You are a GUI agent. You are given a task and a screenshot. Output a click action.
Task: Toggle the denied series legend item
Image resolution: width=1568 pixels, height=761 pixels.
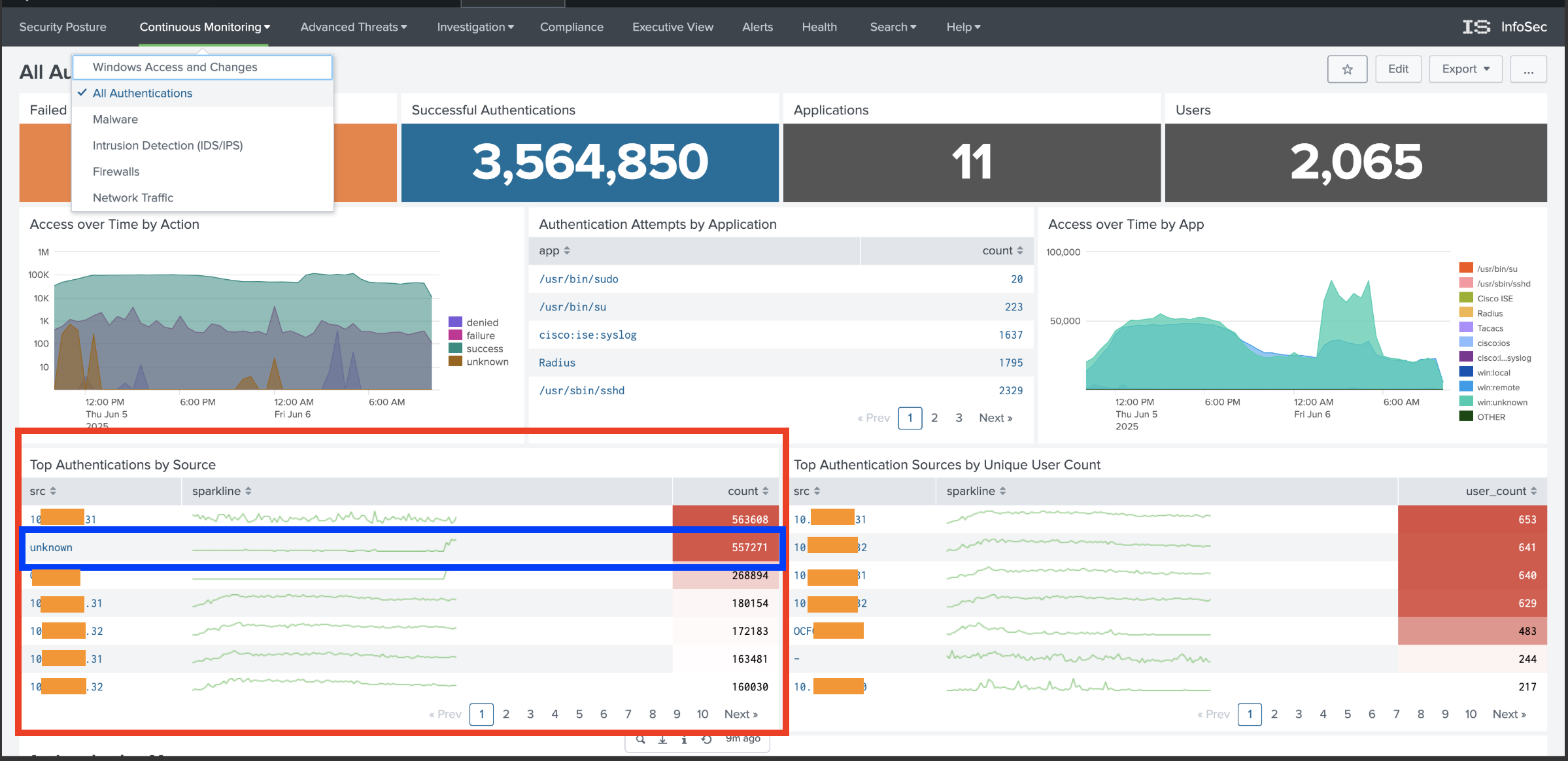pos(482,322)
